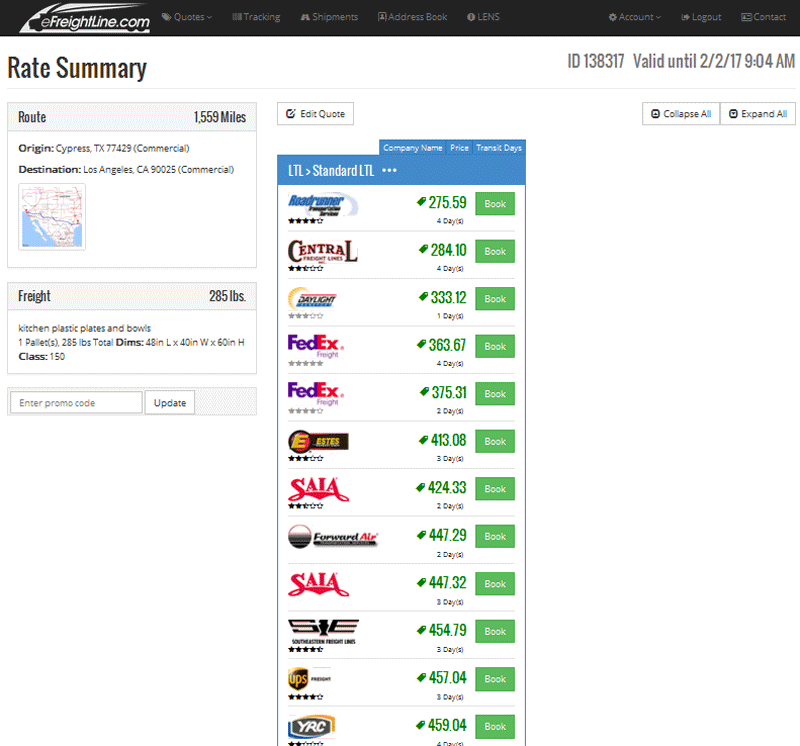Click the price tag icon beside 447.32
This screenshot has width=800, height=746.
[421, 582]
